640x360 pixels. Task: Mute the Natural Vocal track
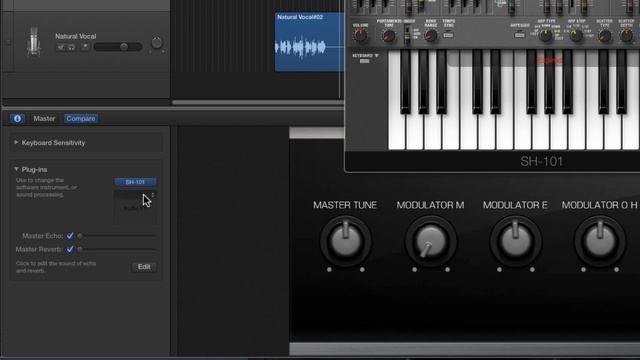(61, 47)
